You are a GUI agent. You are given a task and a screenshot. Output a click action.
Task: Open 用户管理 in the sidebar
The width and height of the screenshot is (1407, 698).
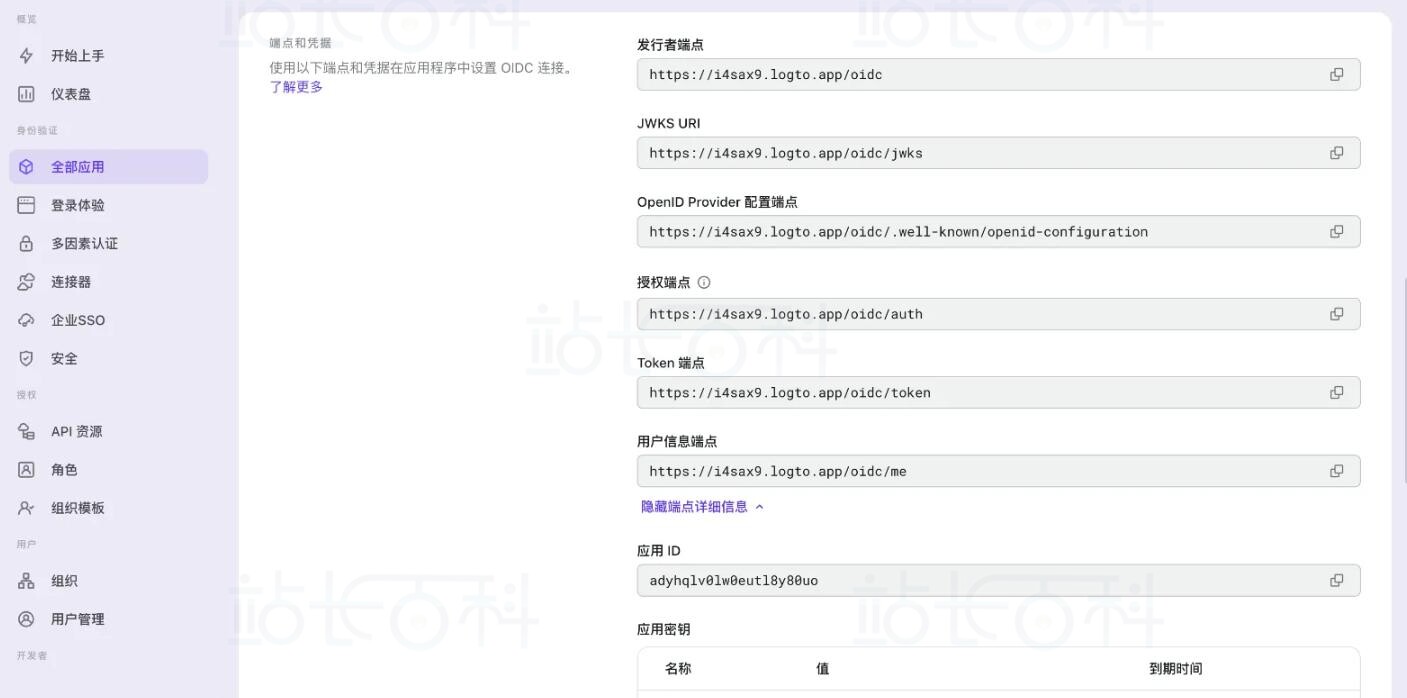click(x=108, y=619)
